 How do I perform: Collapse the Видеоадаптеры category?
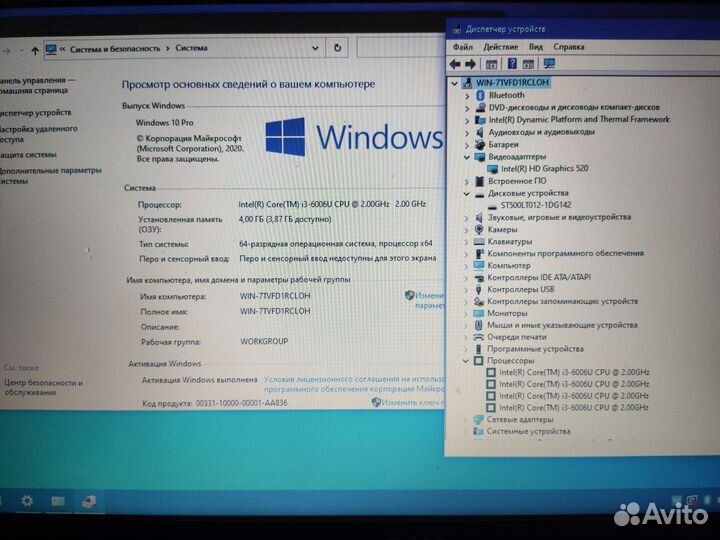pos(467,157)
